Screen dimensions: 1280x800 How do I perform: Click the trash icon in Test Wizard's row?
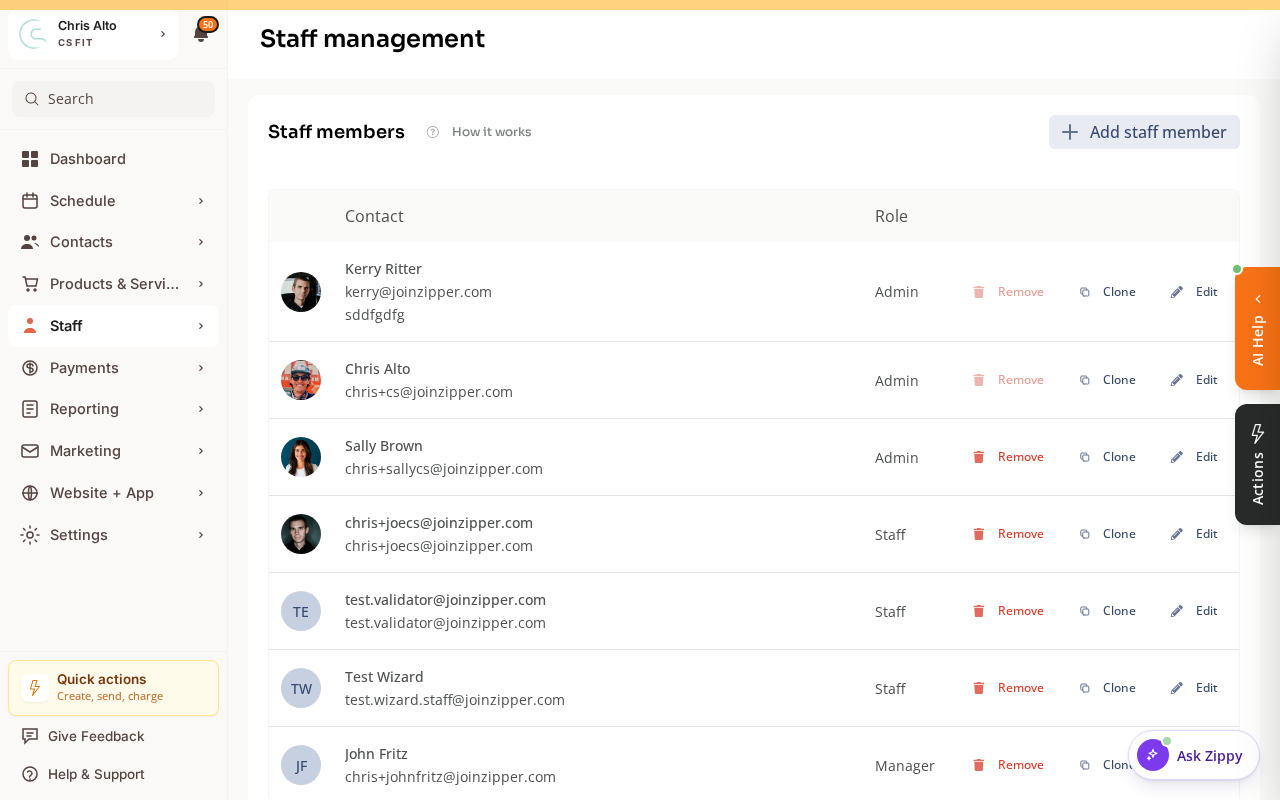pyautogui.click(x=979, y=688)
